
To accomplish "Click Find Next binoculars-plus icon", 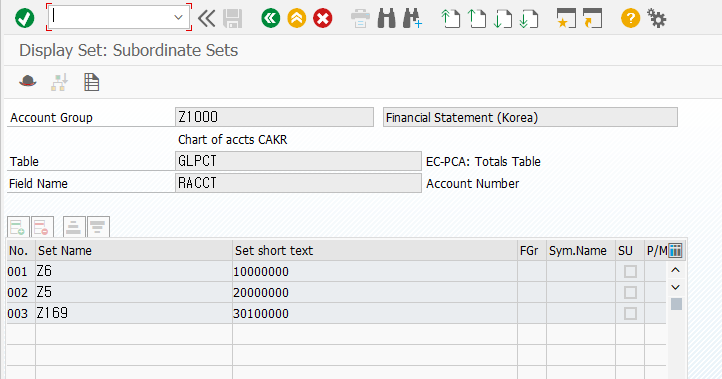I will click(412, 18).
